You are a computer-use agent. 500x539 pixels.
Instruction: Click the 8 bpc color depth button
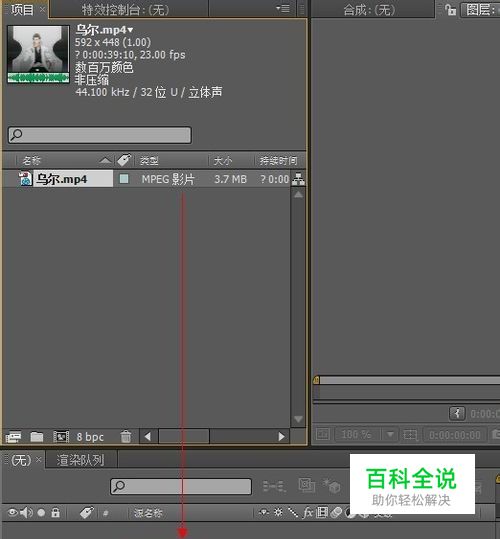(90, 437)
